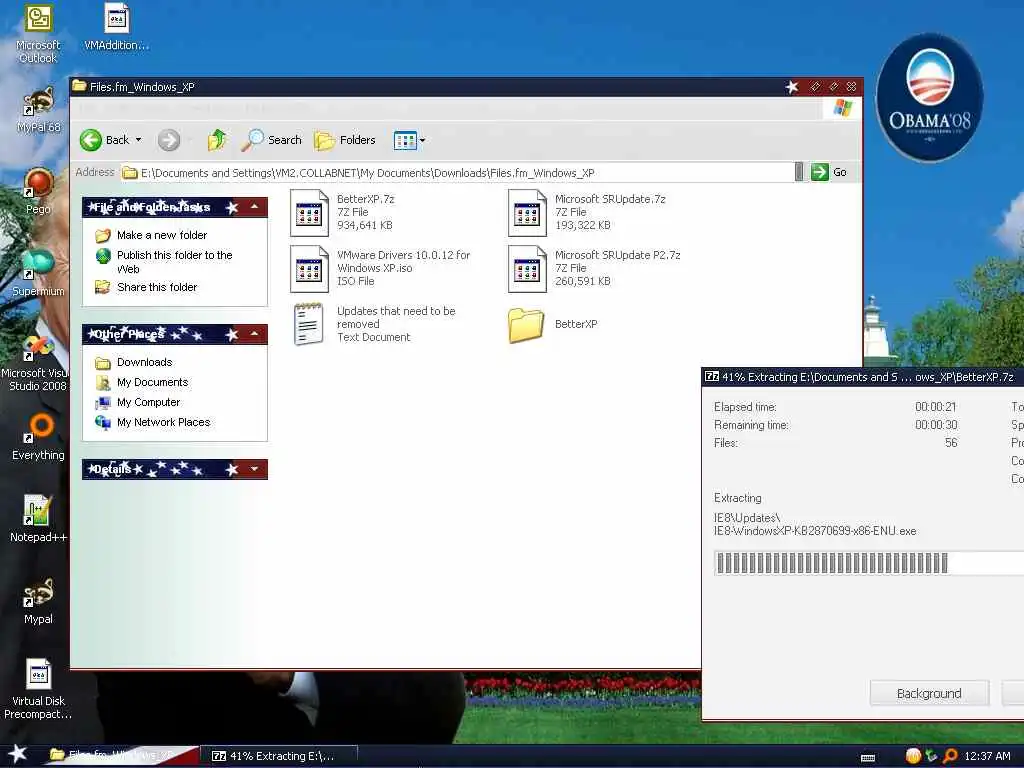
Task: Click the Background button in 7-Zip dialog
Action: pyautogui.click(x=929, y=693)
